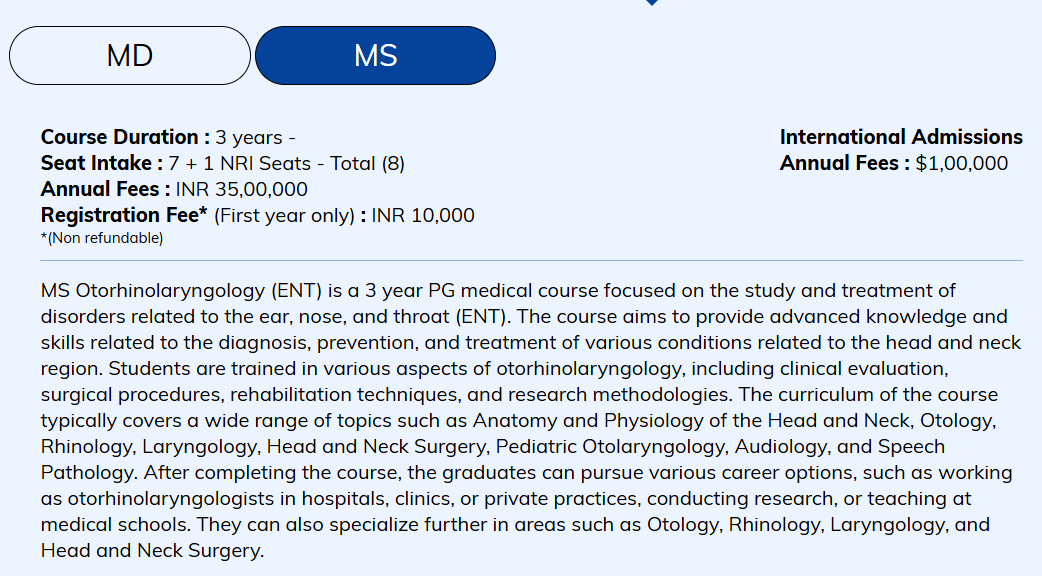Viewport: 1042px width, 576px height.
Task: Click the final line 'Head and Neck Surgery.'
Action: [152, 550]
